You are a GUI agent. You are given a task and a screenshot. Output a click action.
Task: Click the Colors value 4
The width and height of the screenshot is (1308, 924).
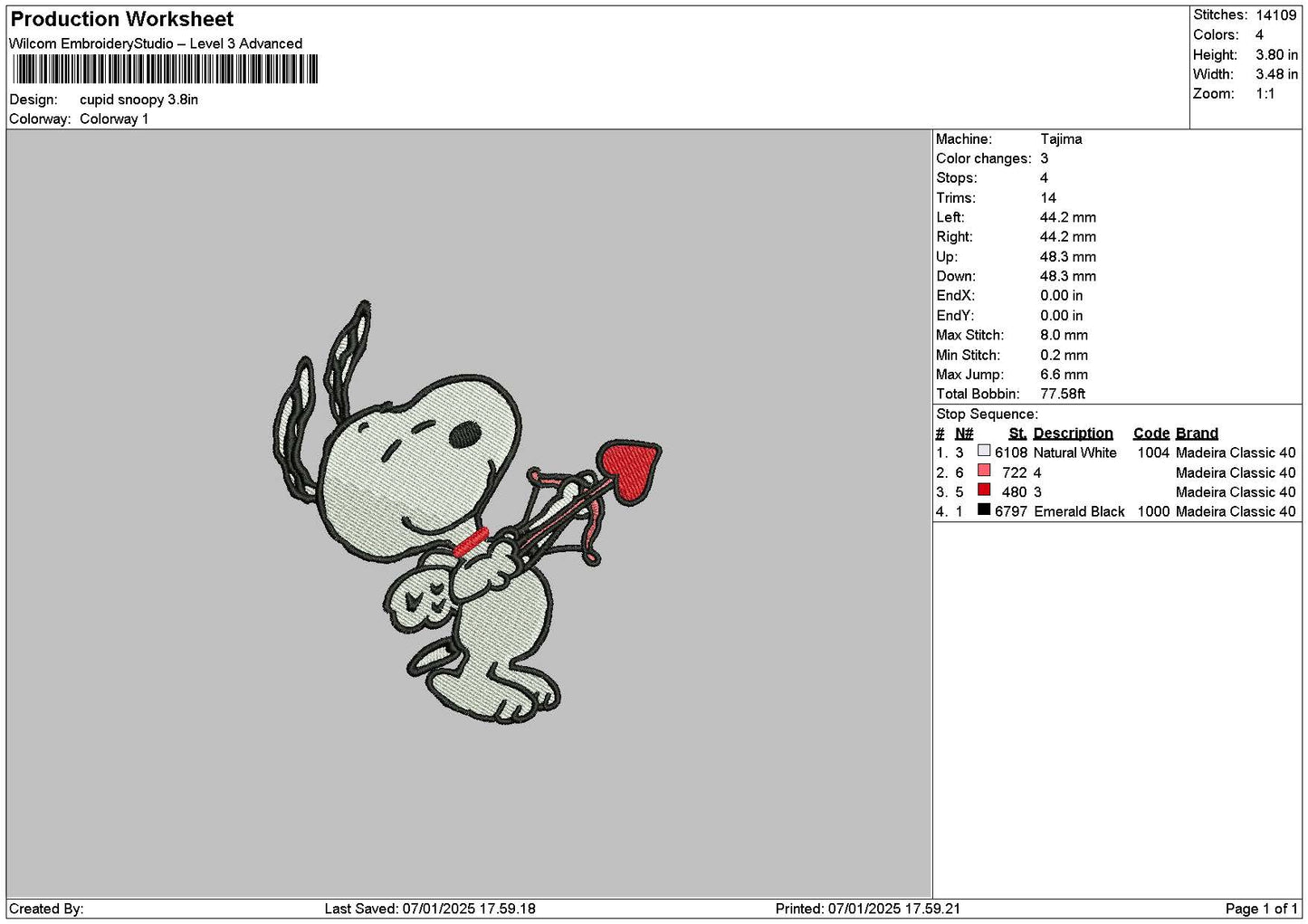tap(1259, 34)
